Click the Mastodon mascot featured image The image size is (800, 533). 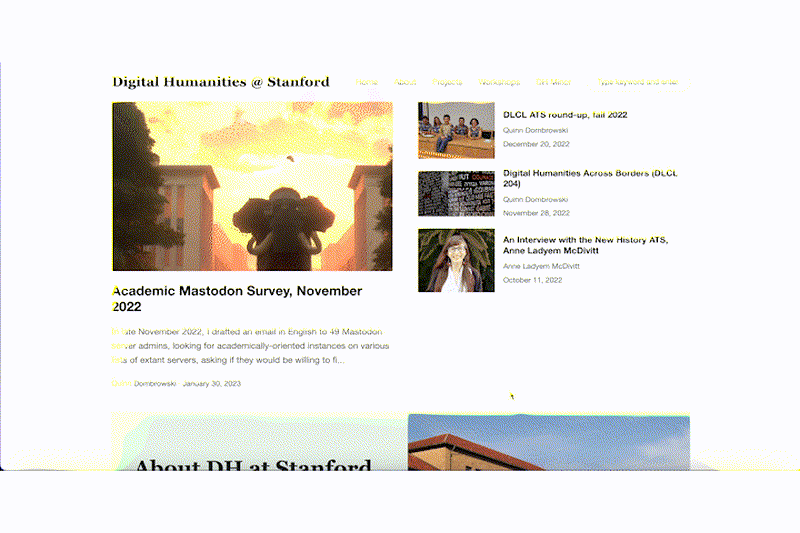tap(252, 186)
